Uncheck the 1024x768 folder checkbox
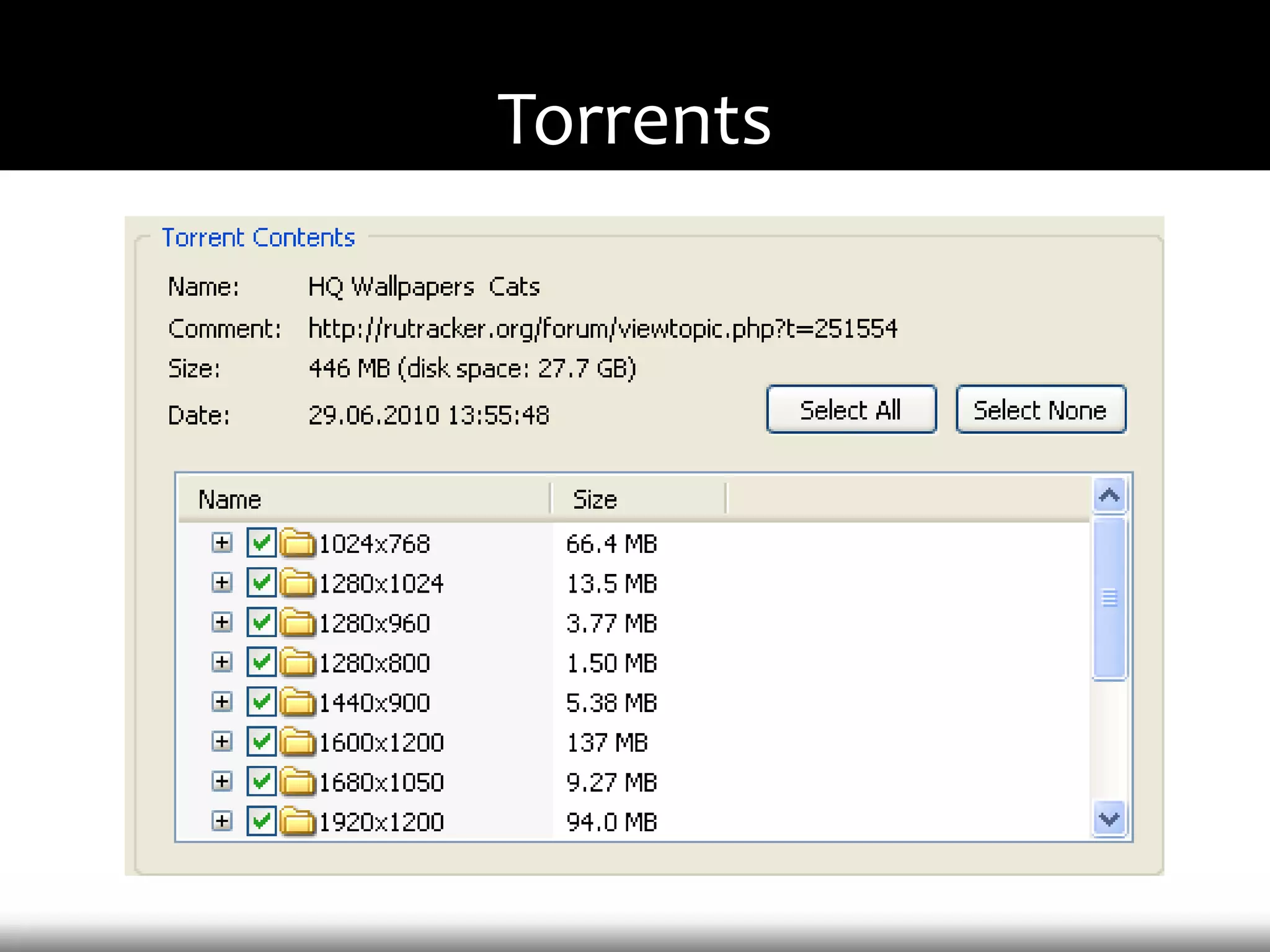 click(x=261, y=543)
